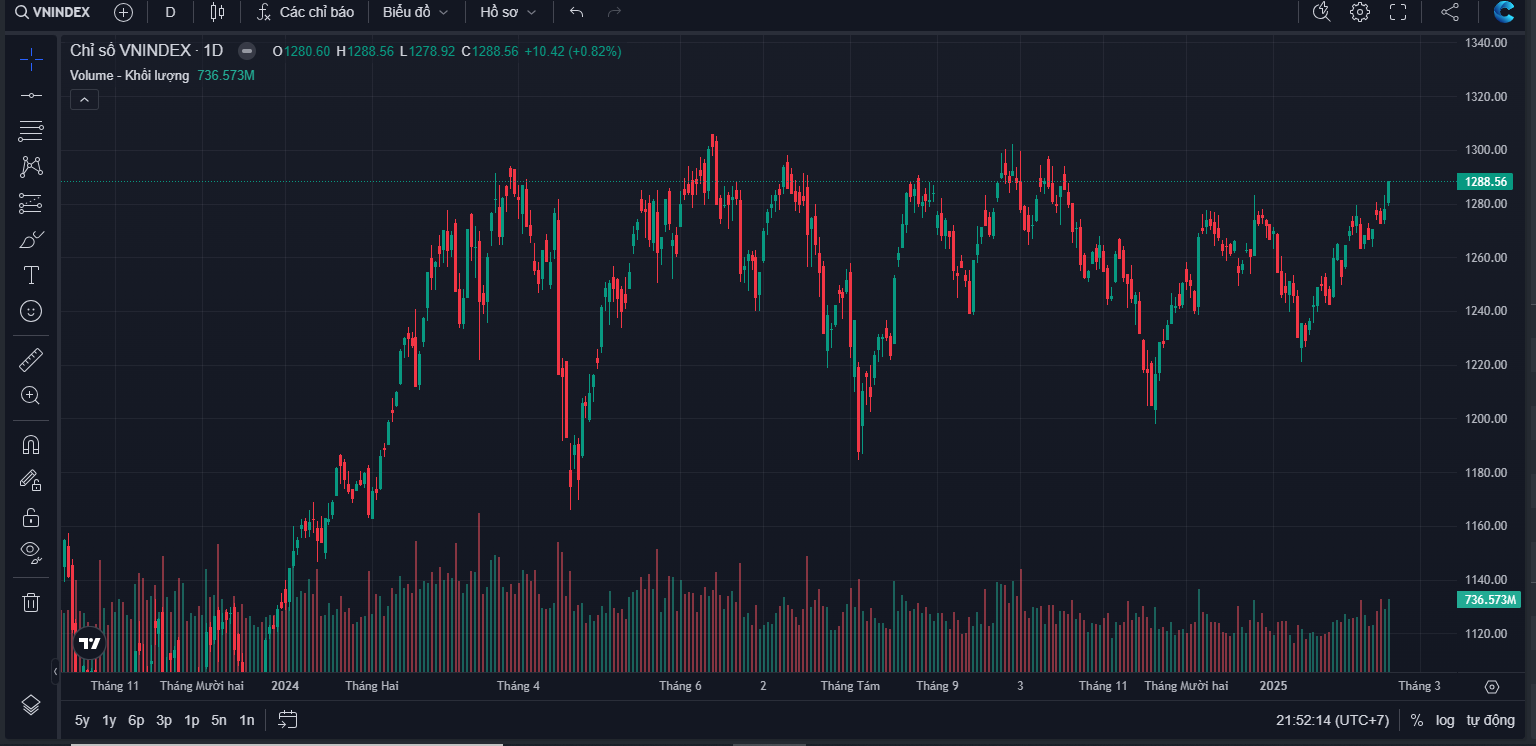Image resolution: width=1536 pixels, height=746 pixels.
Task: Select the ruler measure tool
Action: pos(31,360)
